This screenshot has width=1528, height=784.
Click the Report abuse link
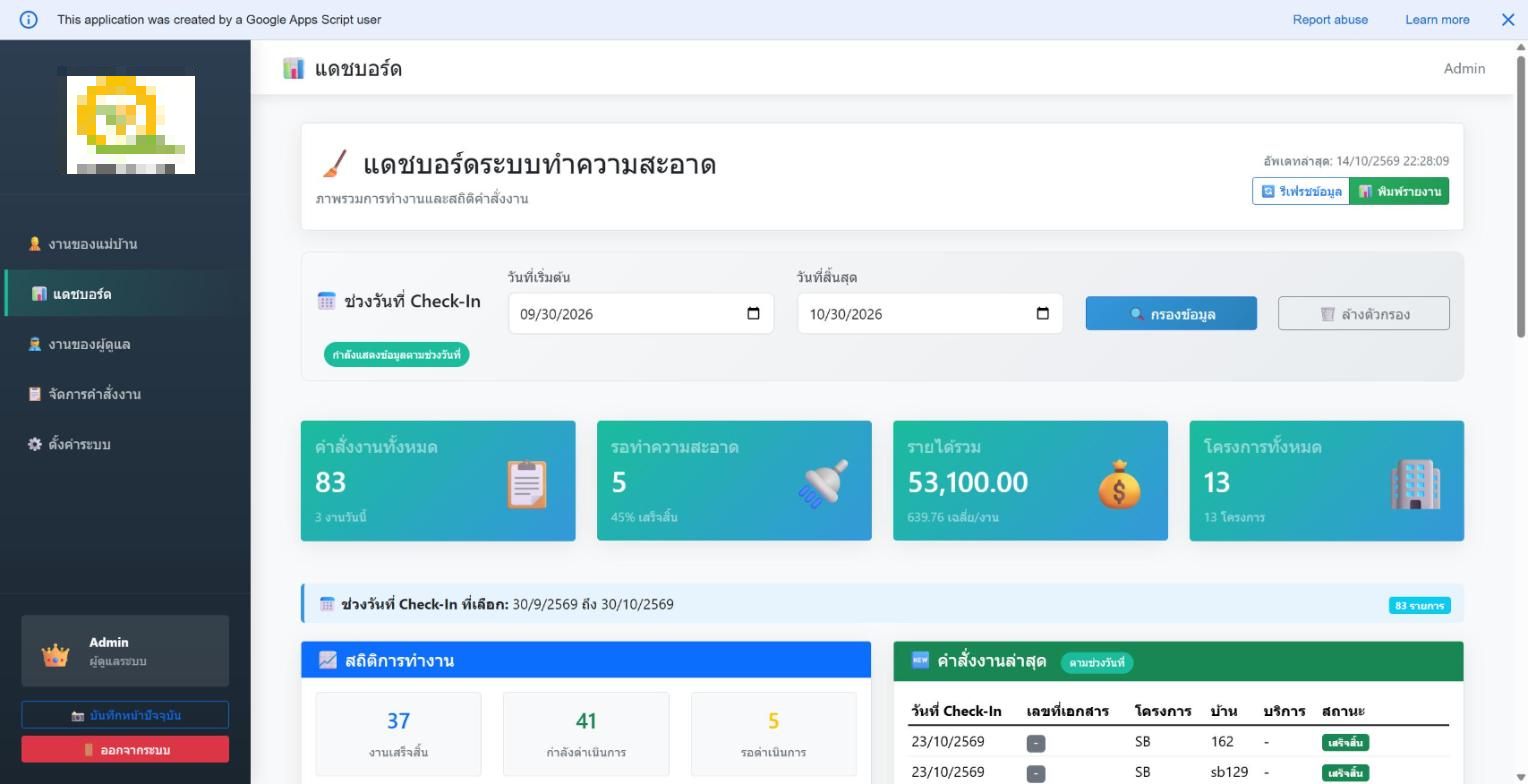pos(1330,20)
